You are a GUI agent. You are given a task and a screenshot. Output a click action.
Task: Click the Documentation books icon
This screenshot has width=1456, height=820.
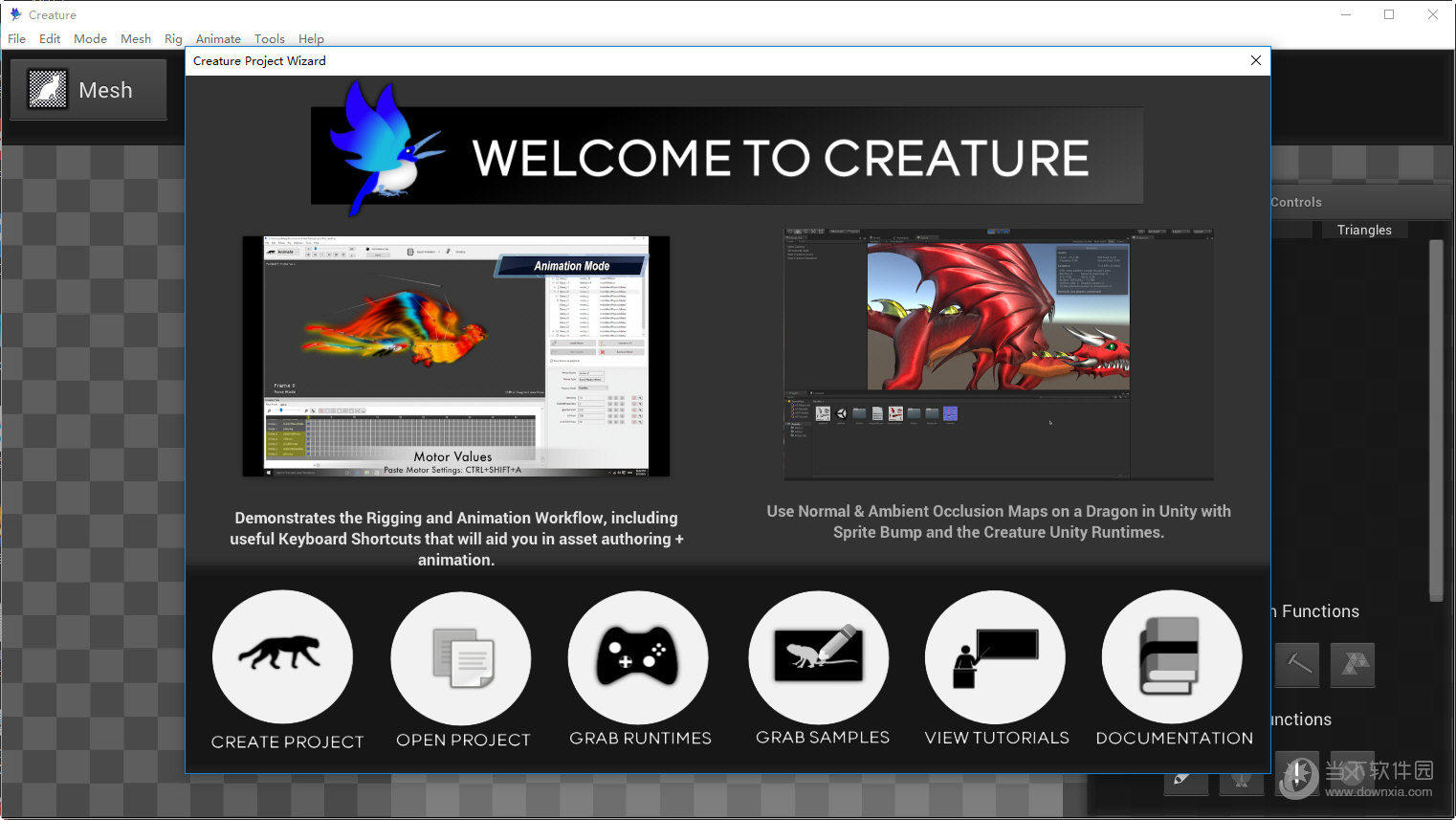(1172, 657)
